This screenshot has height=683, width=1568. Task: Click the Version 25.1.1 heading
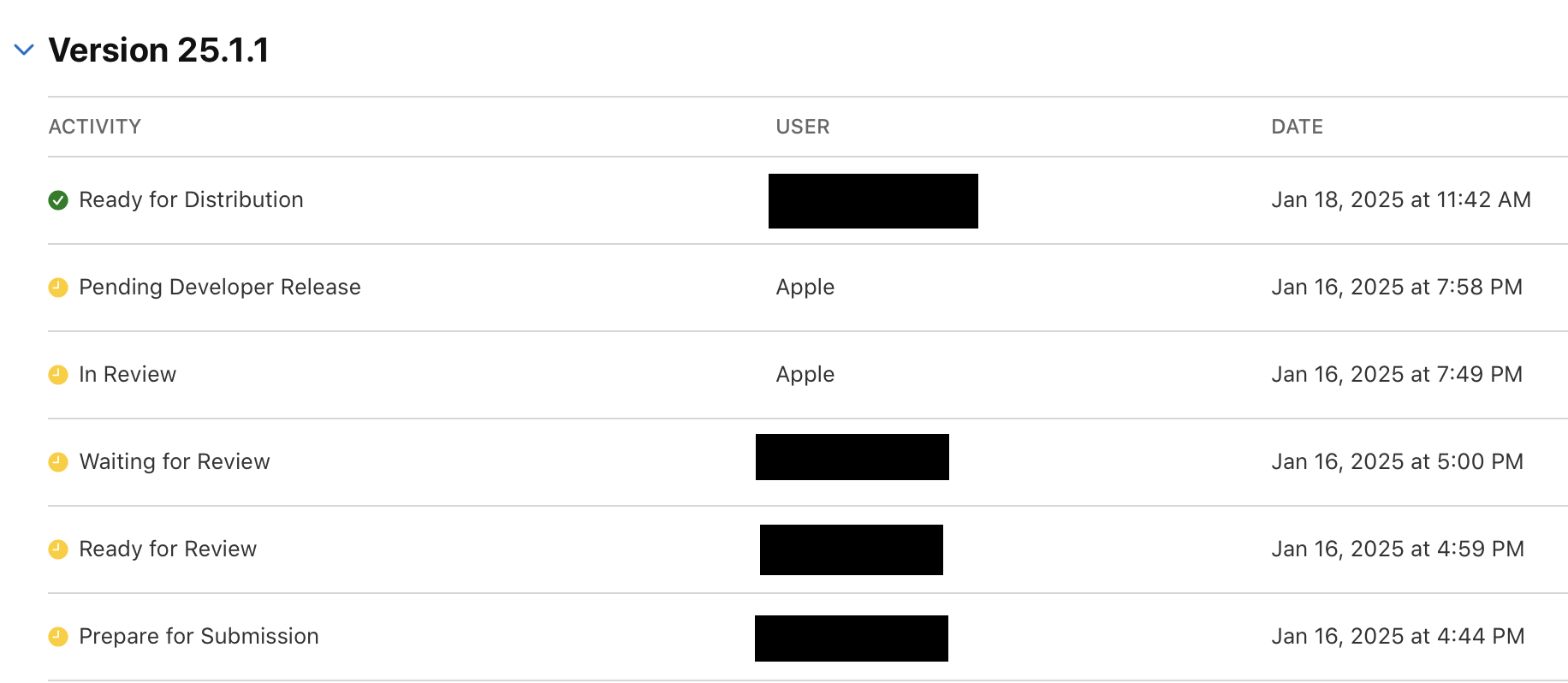coord(158,50)
